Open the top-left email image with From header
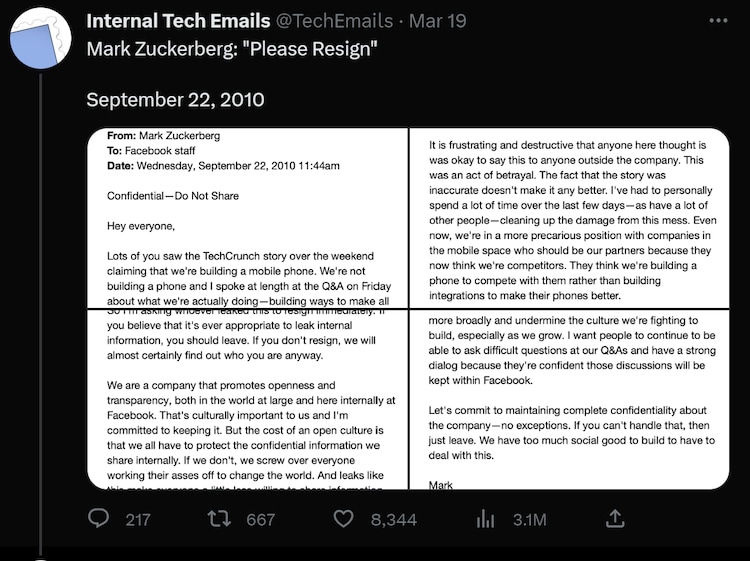 [247, 217]
